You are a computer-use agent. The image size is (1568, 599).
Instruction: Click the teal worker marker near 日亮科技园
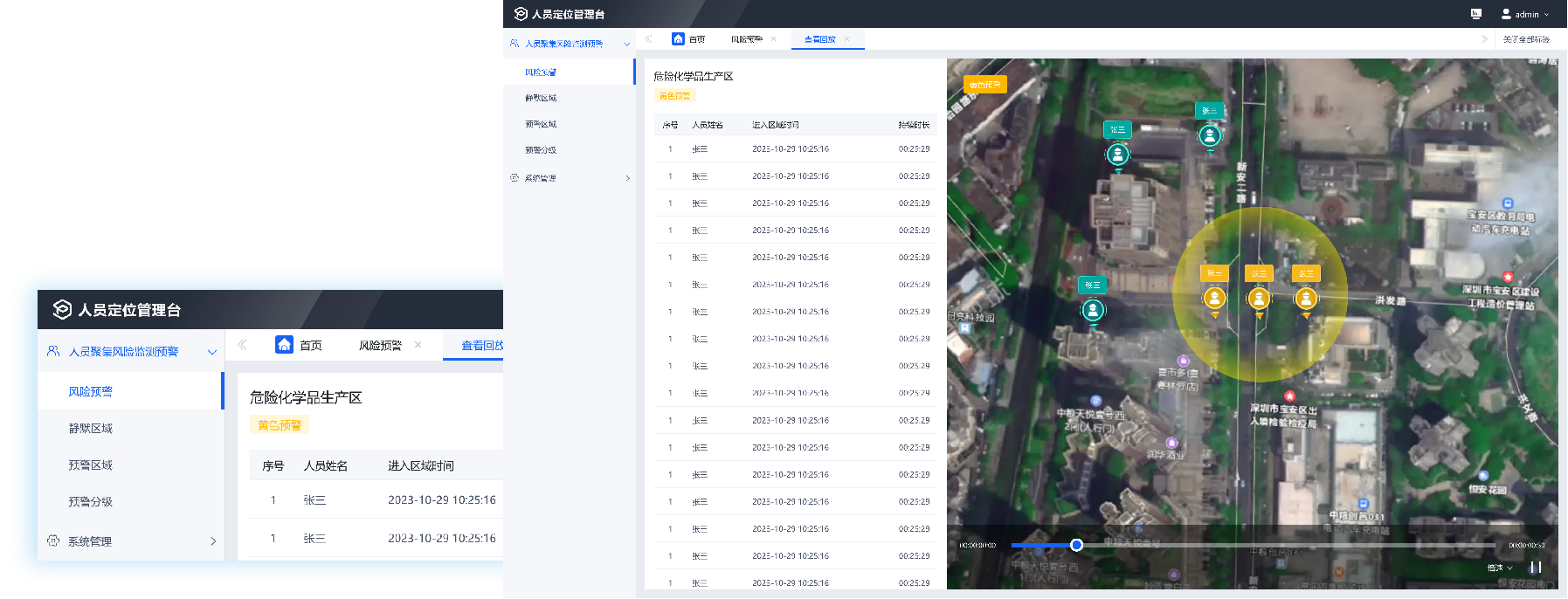point(1092,310)
